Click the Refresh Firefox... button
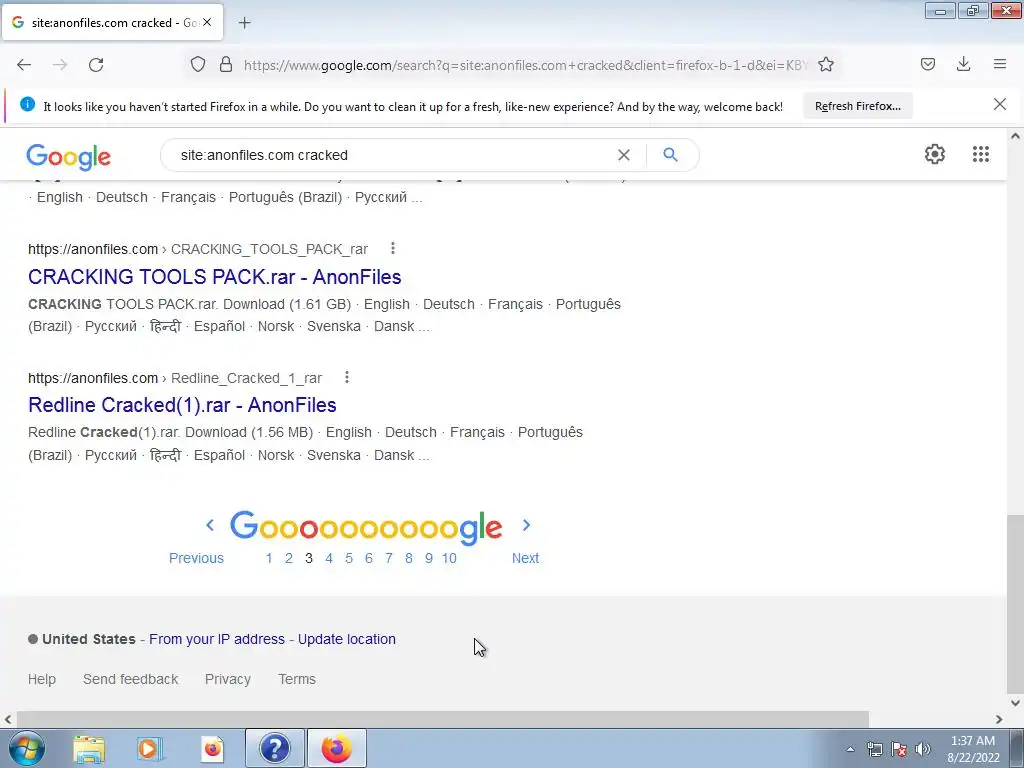Image resolution: width=1024 pixels, height=768 pixels. 857,106
